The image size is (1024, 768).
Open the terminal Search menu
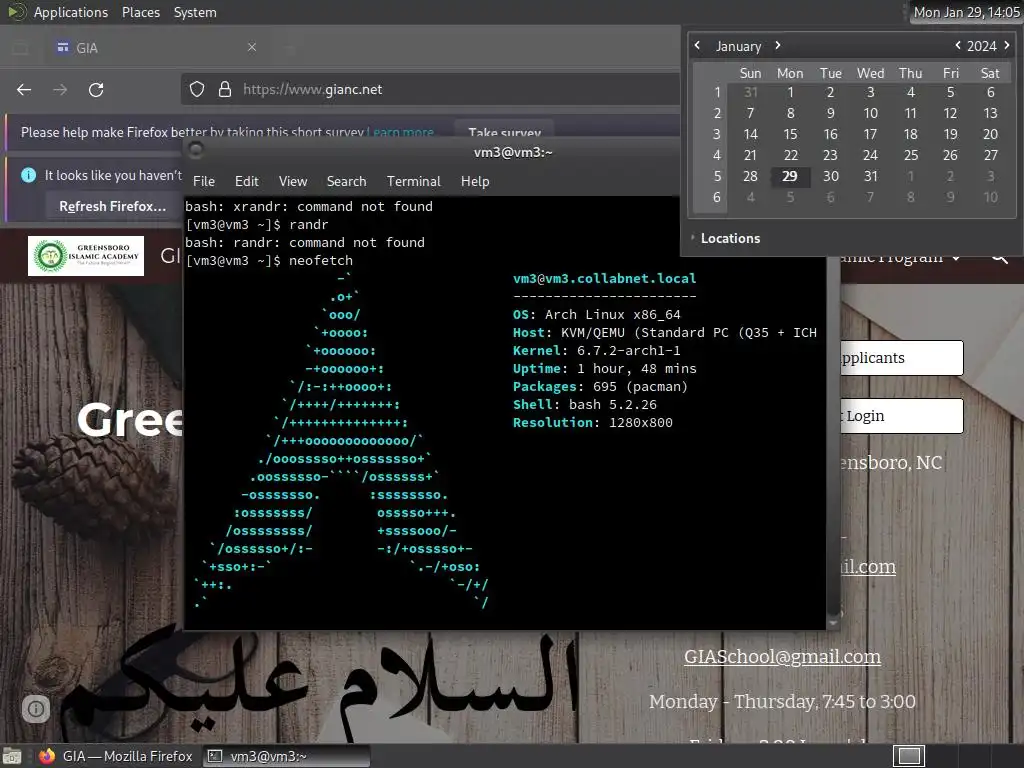click(x=346, y=182)
